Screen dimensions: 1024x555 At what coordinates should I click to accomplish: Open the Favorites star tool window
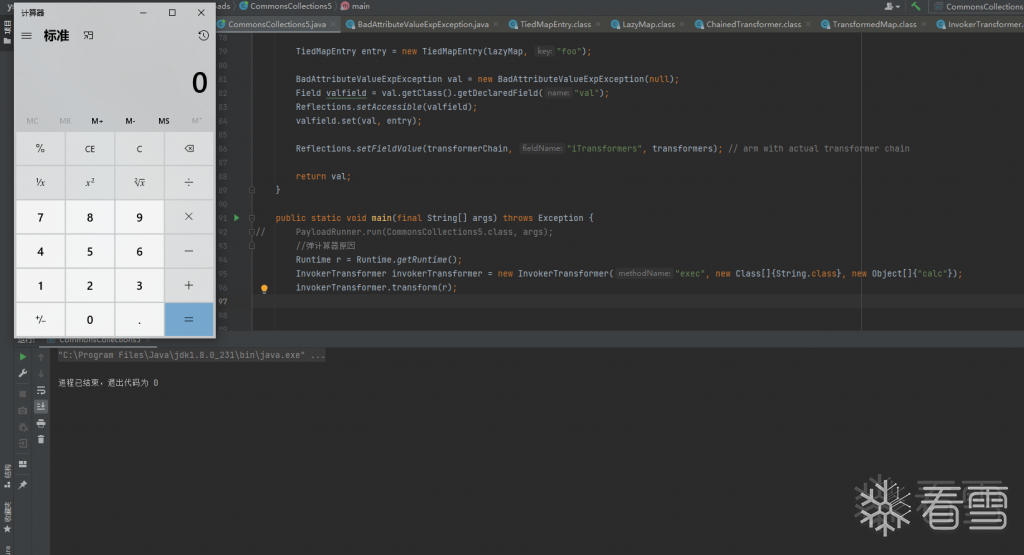[x=7, y=517]
